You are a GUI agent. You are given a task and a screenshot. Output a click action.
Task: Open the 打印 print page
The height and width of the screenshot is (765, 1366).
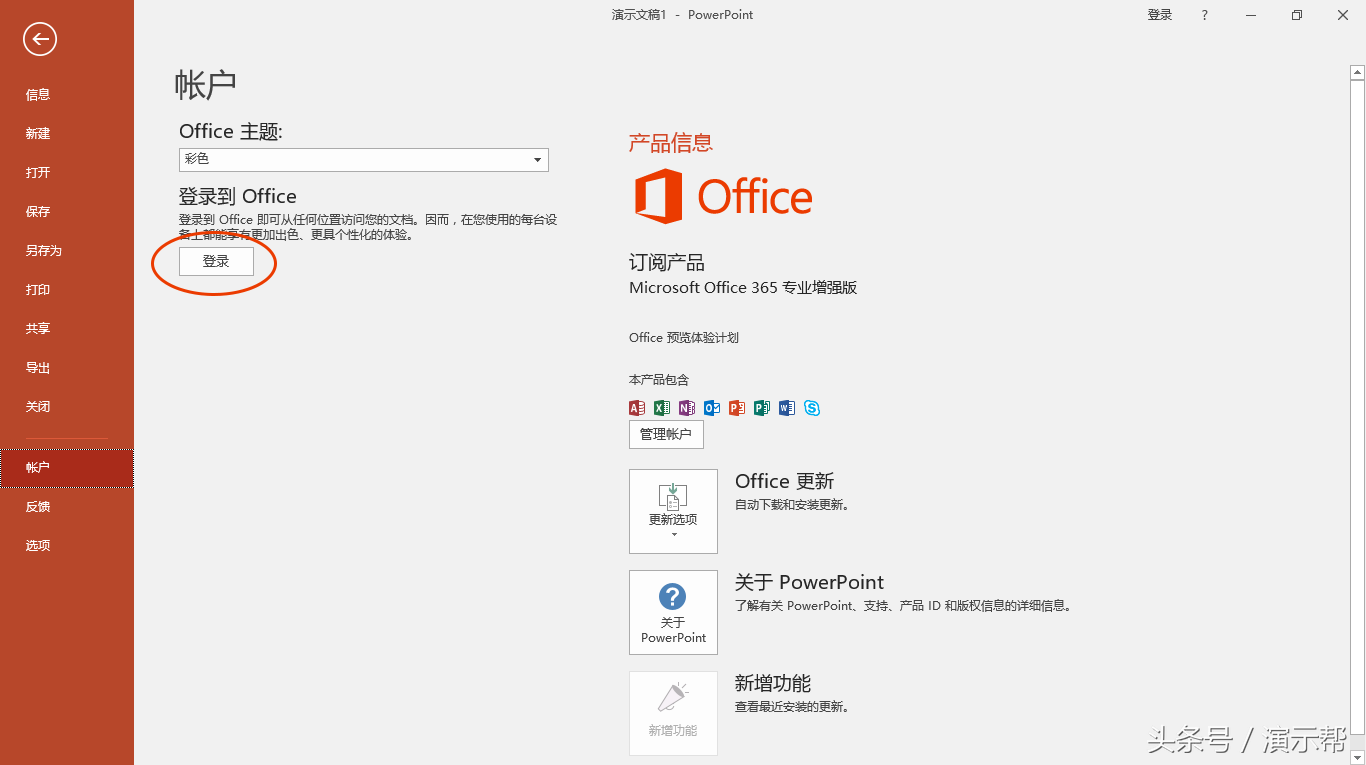pos(67,290)
